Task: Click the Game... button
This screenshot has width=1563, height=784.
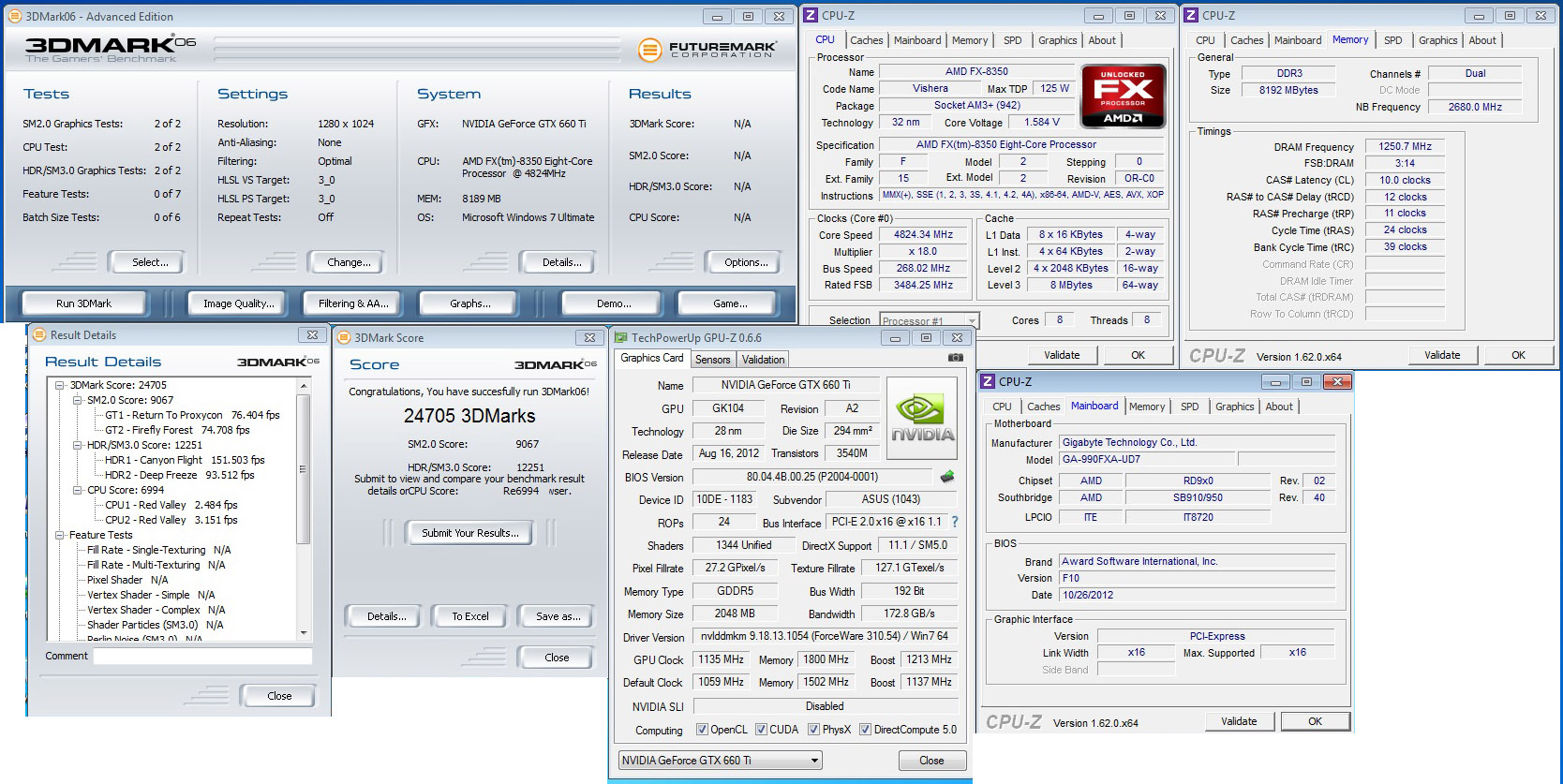Action: tap(730, 303)
